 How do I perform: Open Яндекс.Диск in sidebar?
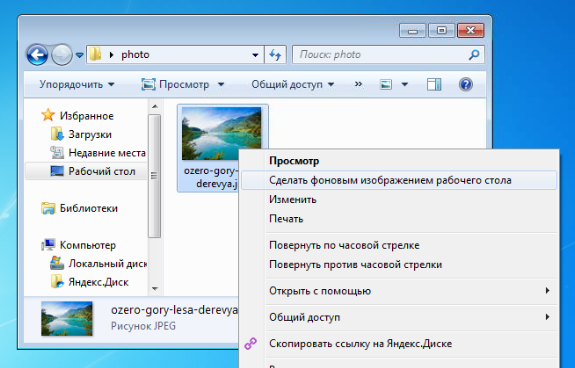pos(98,282)
